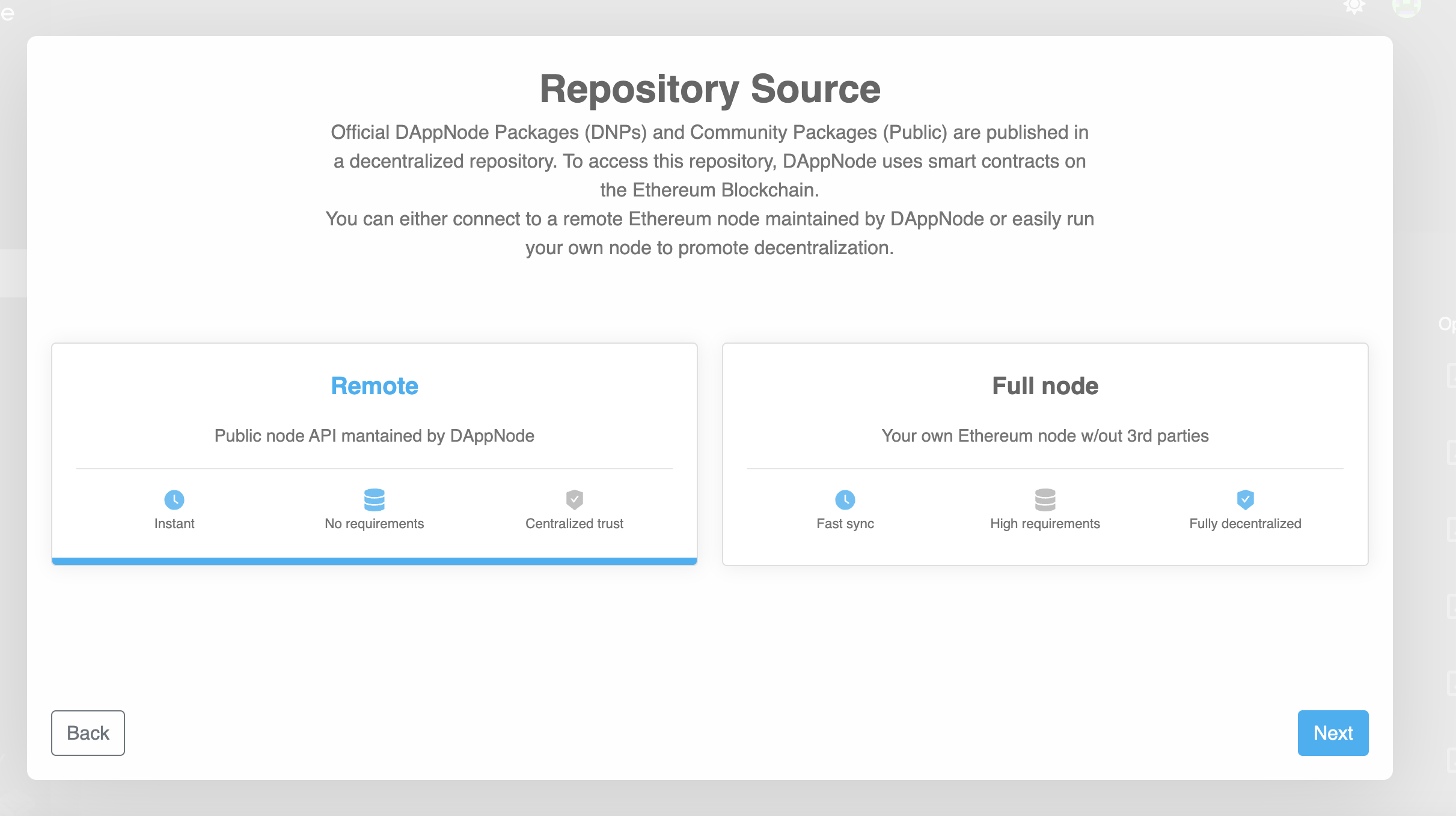Click the Instant clock icon
Viewport: 1456px width, 816px height.
174,499
